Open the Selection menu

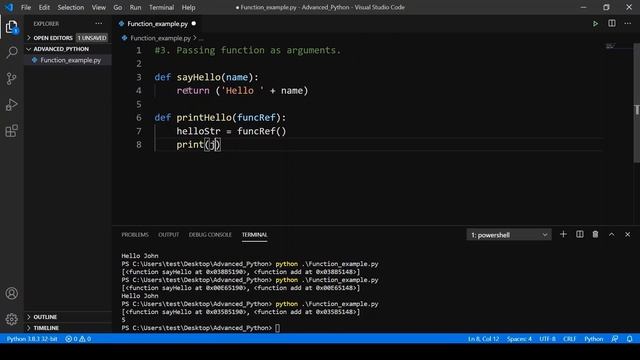pos(71,7)
